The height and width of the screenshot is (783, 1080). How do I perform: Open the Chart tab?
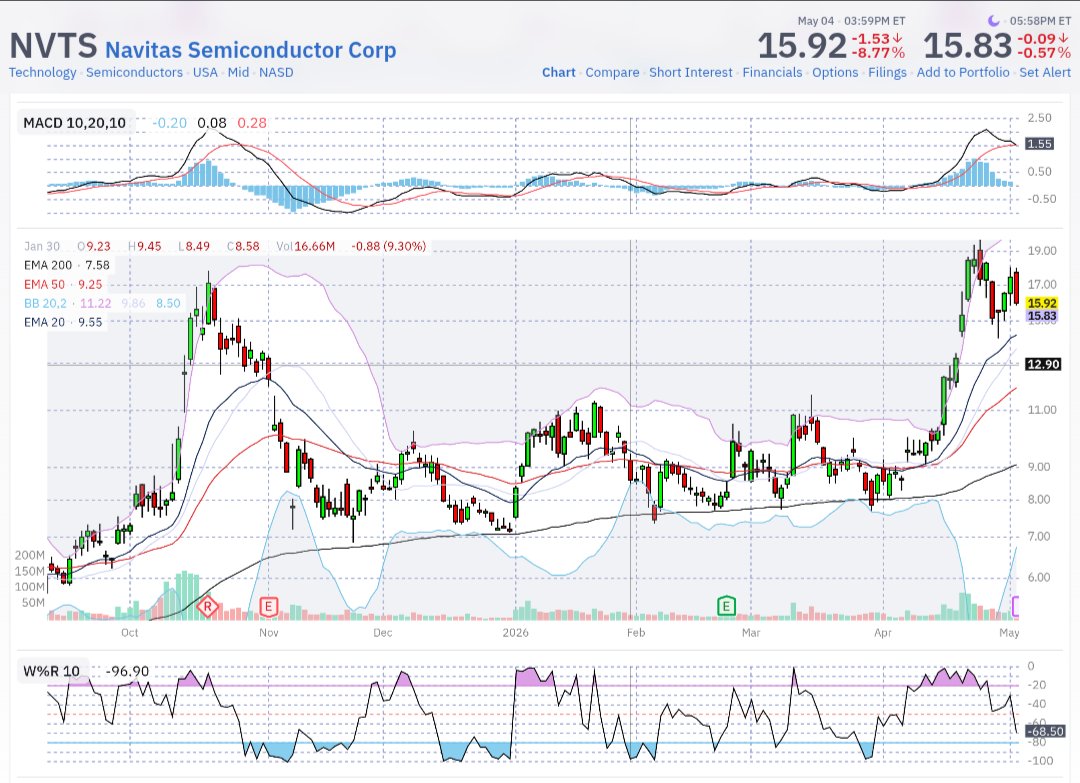click(559, 72)
